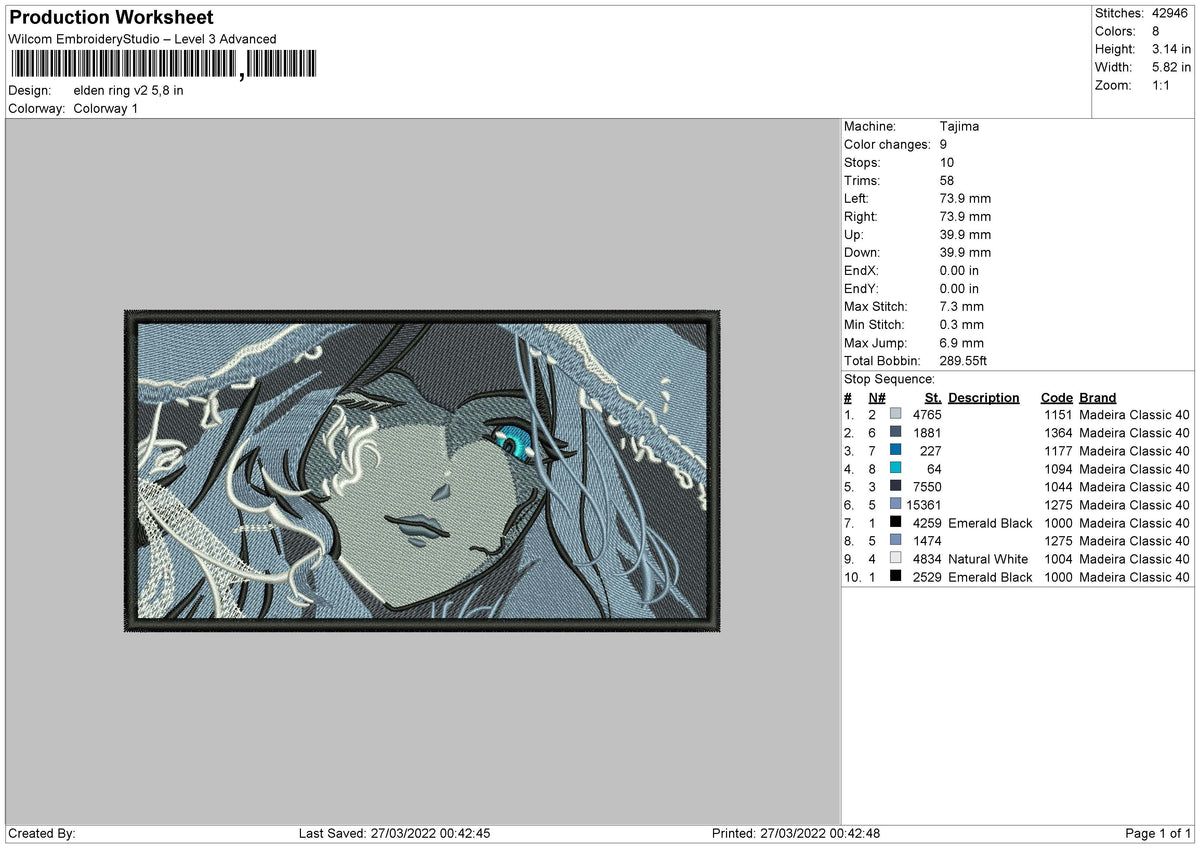1200x848 pixels.
Task: Select Max Jump value 6.9 mm
Action: pos(962,342)
